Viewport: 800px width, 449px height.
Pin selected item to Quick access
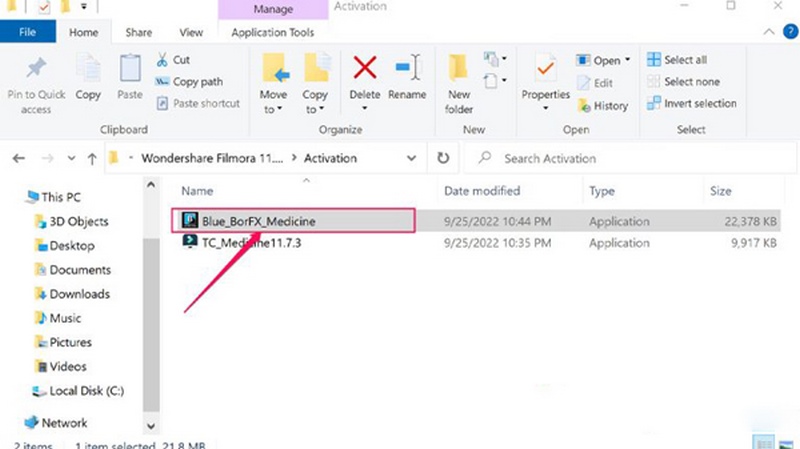click(36, 85)
